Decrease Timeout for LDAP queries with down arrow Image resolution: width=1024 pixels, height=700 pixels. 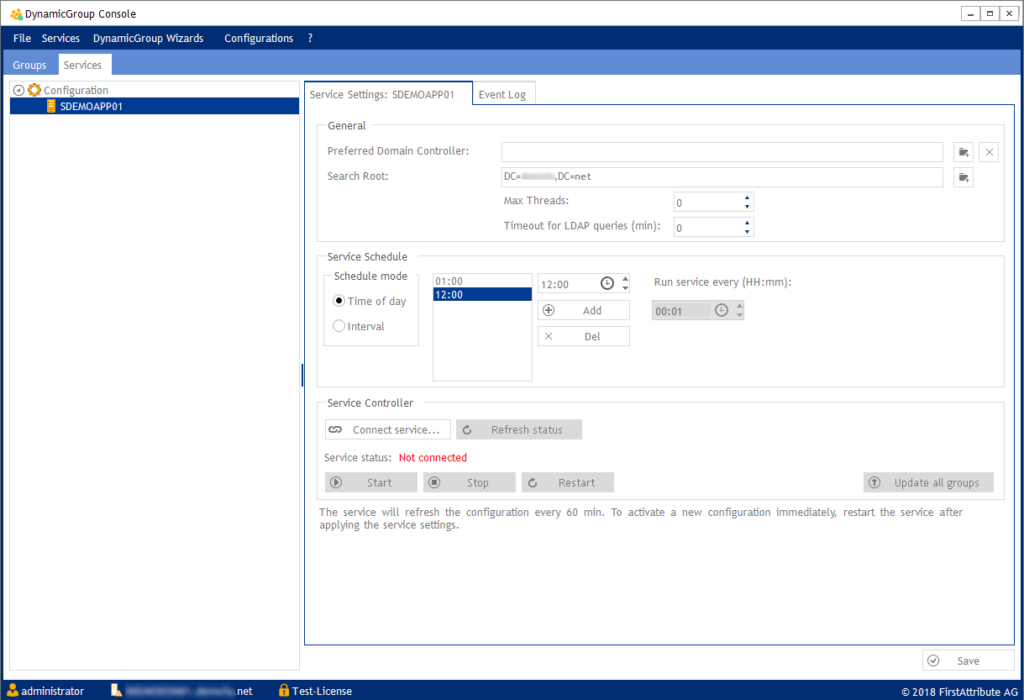click(x=746, y=230)
